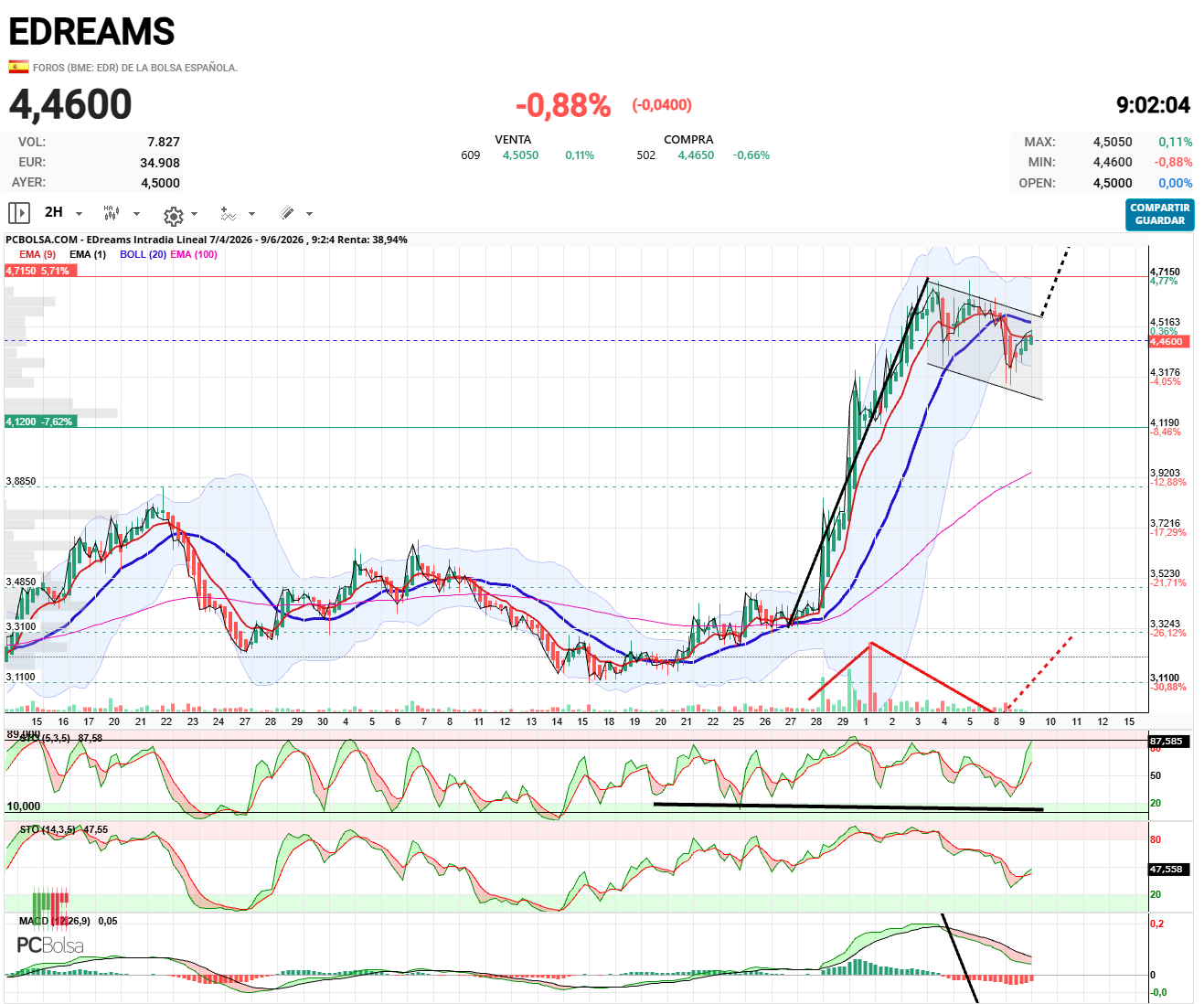1204x1004 pixels.
Task: Click the 3,3100 level label
Action: 21,627
